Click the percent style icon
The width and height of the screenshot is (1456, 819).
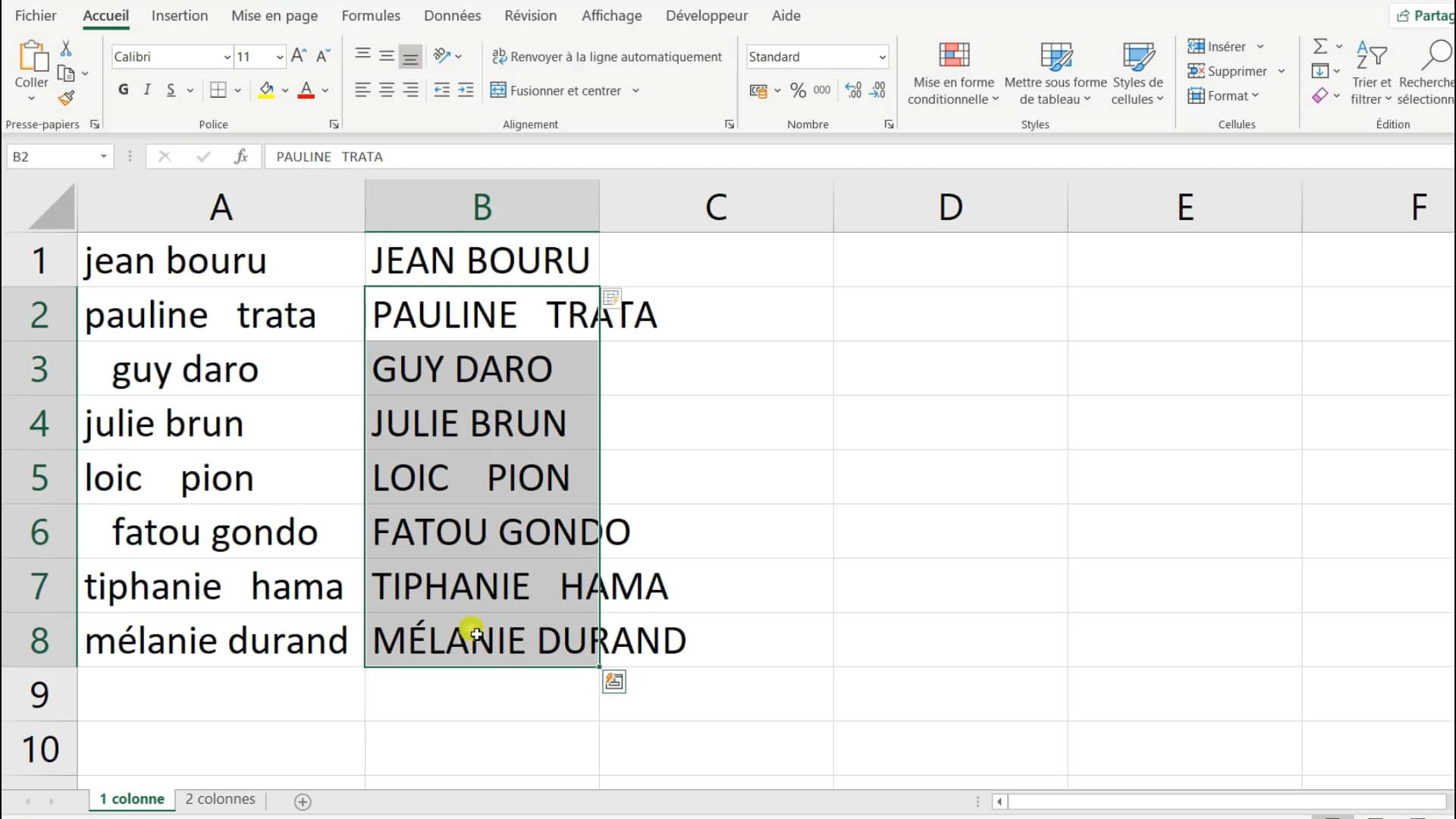(798, 90)
